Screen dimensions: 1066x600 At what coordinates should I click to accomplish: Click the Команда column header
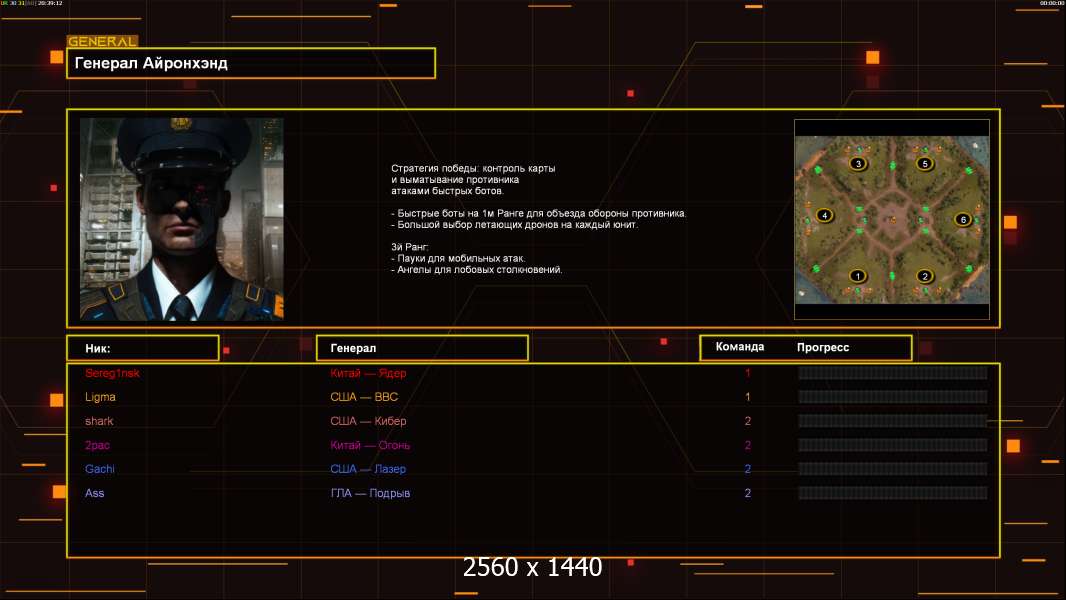pos(740,347)
